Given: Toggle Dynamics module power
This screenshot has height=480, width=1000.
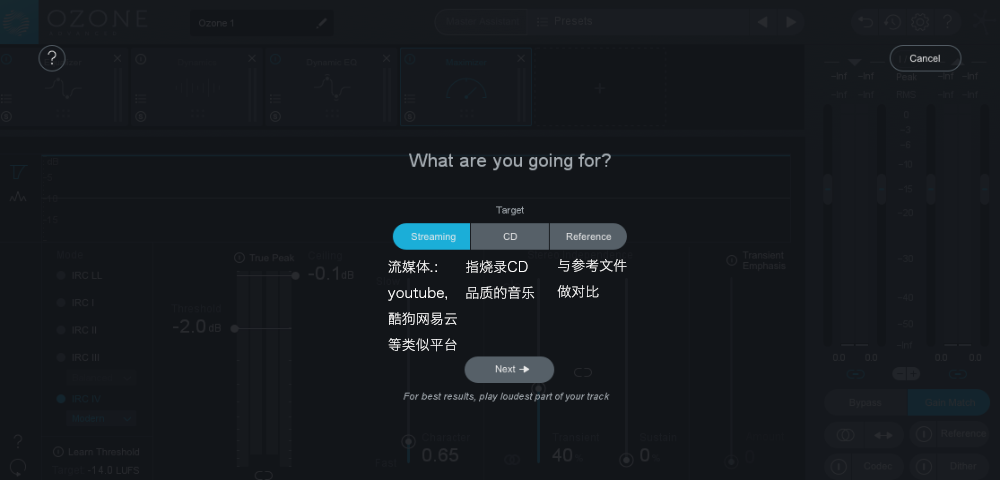Looking at the screenshot, I should 141,59.
